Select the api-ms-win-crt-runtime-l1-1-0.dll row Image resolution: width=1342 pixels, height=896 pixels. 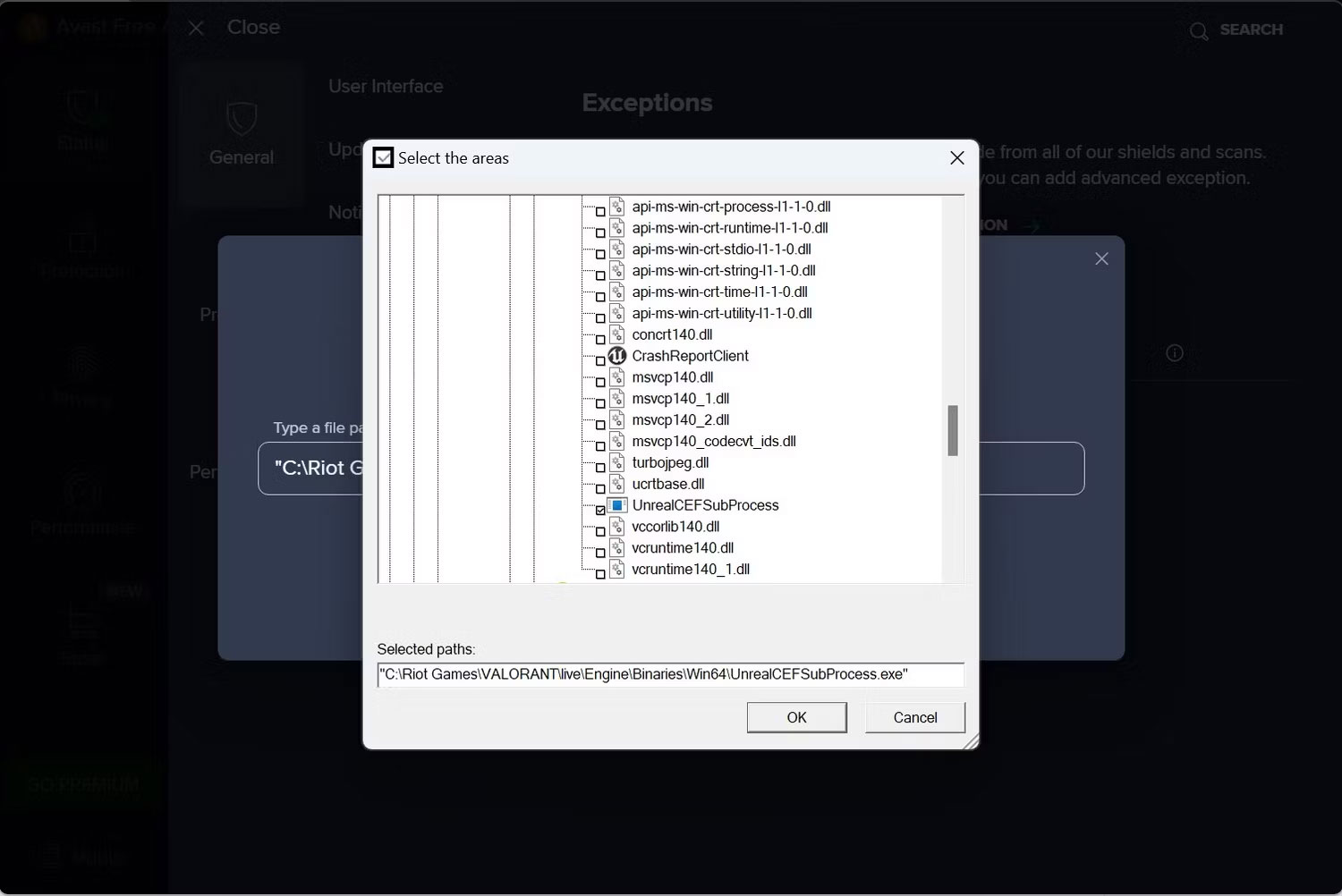tap(730, 228)
